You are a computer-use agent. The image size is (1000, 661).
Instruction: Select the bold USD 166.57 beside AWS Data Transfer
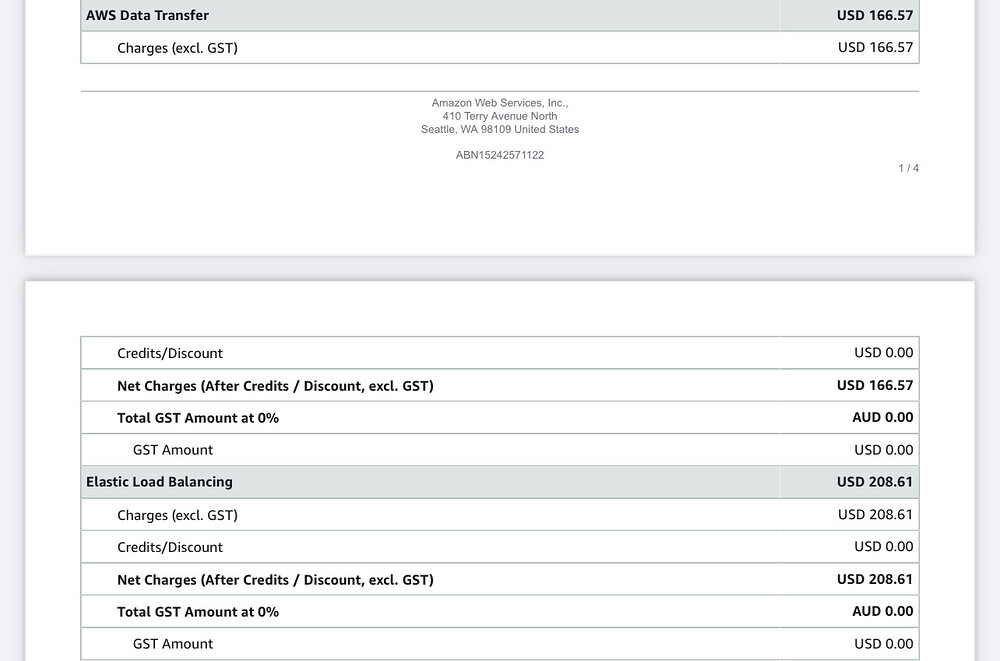click(x=874, y=15)
